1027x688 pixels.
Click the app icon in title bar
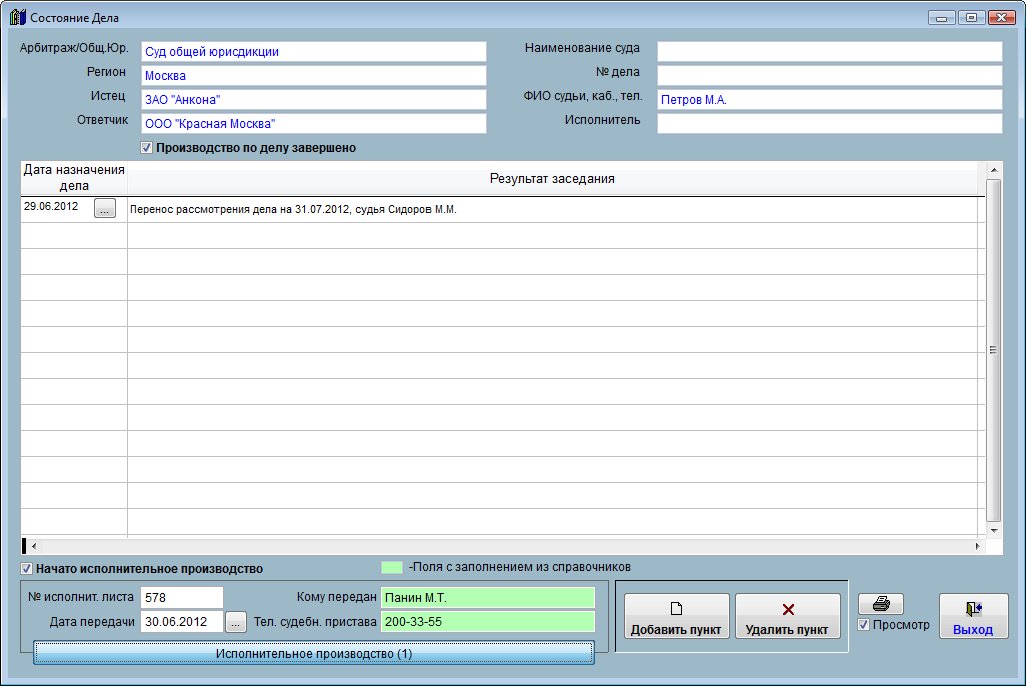click(x=17, y=18)
